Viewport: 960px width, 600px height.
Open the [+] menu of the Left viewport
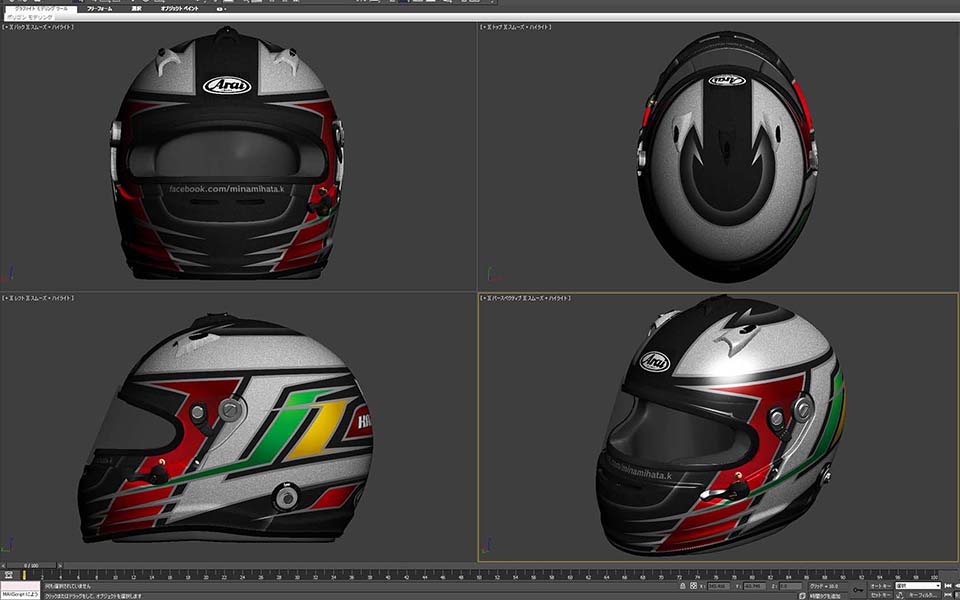[x=6, y=298]
